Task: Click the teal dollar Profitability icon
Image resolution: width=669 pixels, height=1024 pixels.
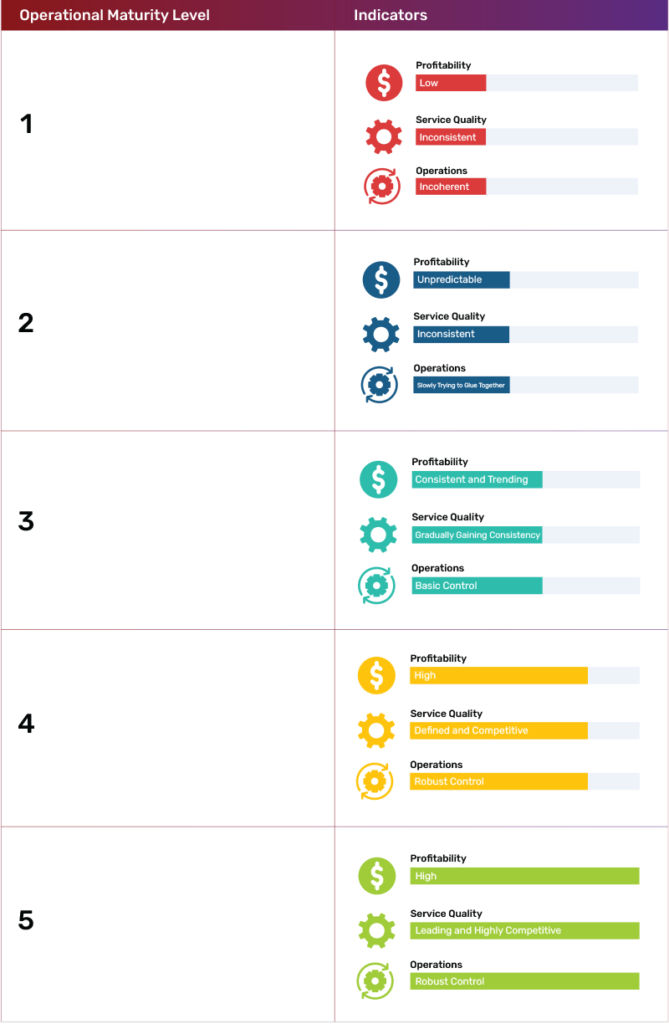Action: click(x=378, y=479)
